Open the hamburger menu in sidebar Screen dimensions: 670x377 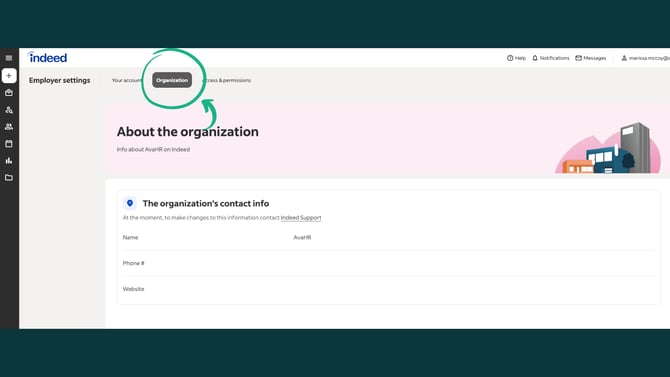(9, 58)
